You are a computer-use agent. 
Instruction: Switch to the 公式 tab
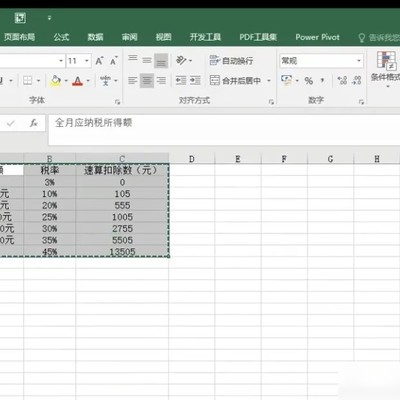(61, 37)
